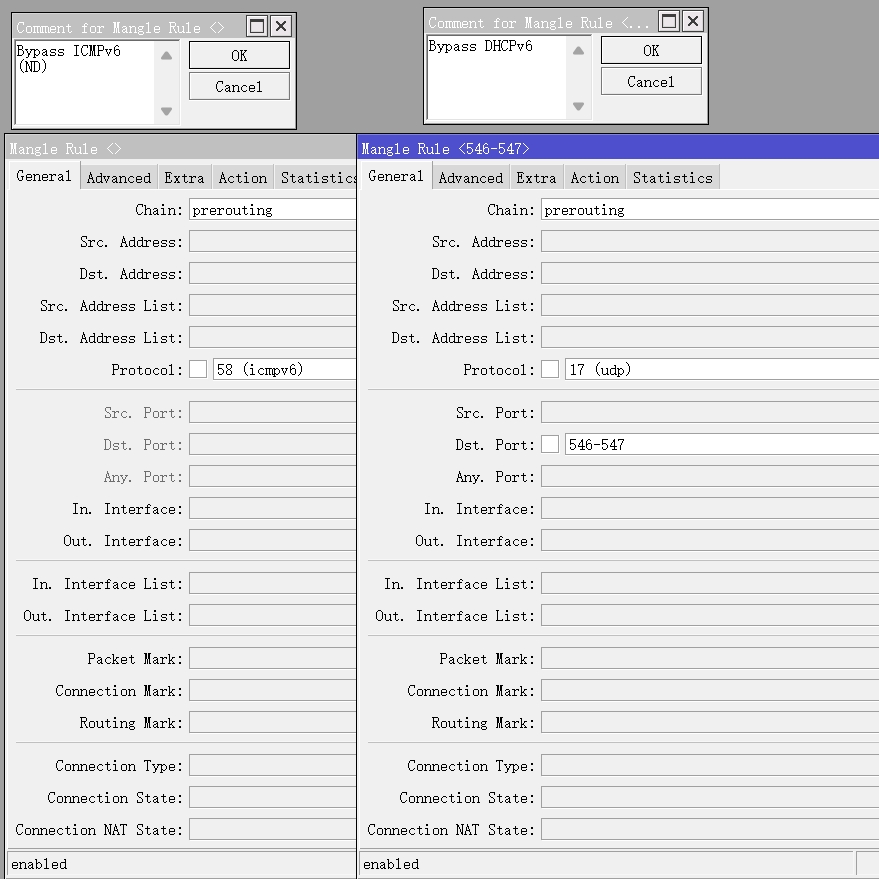879x879 pixels.
Task: Click In. Interface field in <546-547> rule
Action: tap(710, 508)
